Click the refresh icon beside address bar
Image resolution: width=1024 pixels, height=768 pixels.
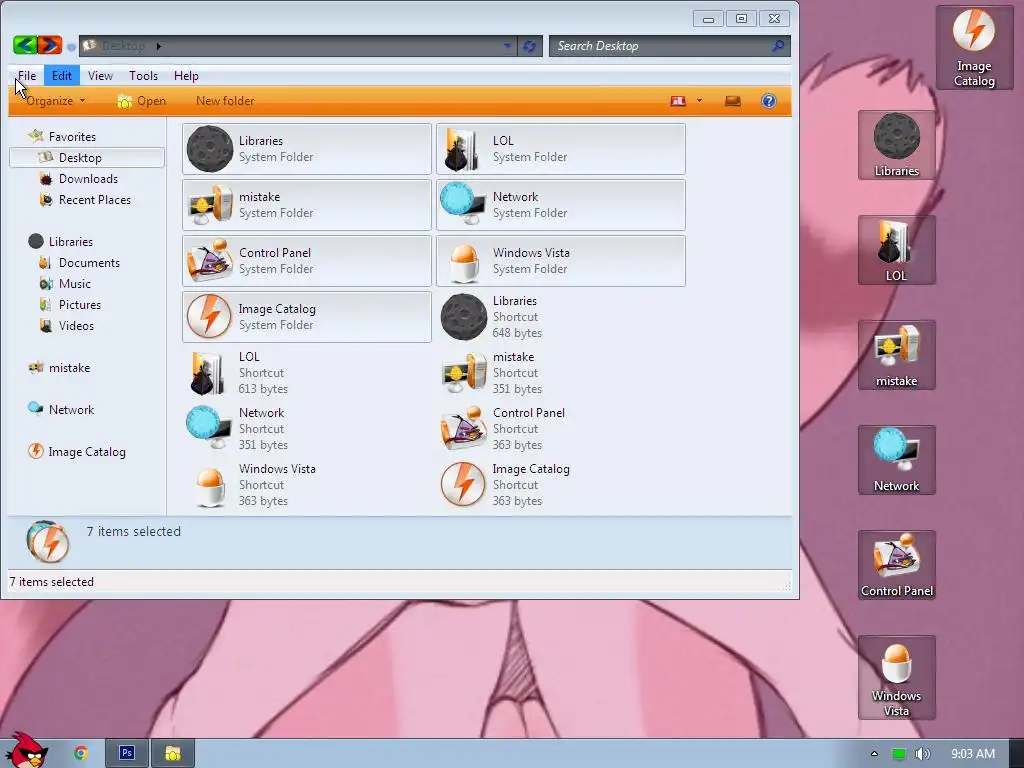[x=529, y=46]
